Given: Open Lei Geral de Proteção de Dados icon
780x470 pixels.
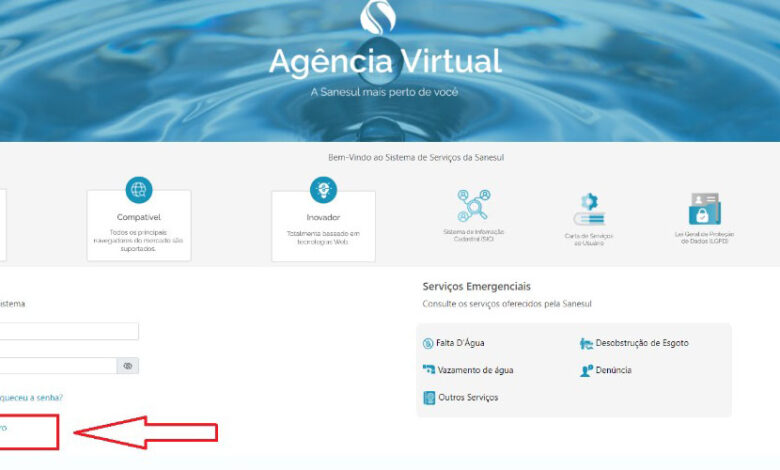Looking at the screenshot, I should click(x=704, y=209).
